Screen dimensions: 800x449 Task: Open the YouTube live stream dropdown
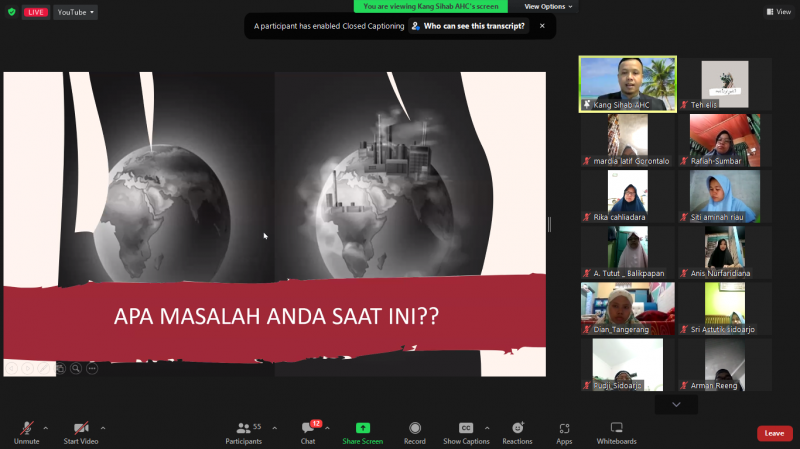76,12
